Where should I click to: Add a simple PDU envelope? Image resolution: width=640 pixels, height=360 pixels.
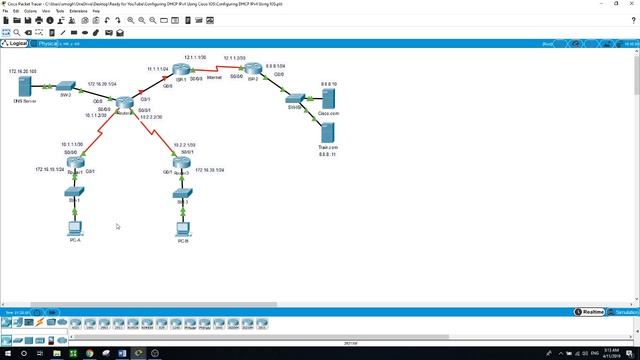[109, 32]
